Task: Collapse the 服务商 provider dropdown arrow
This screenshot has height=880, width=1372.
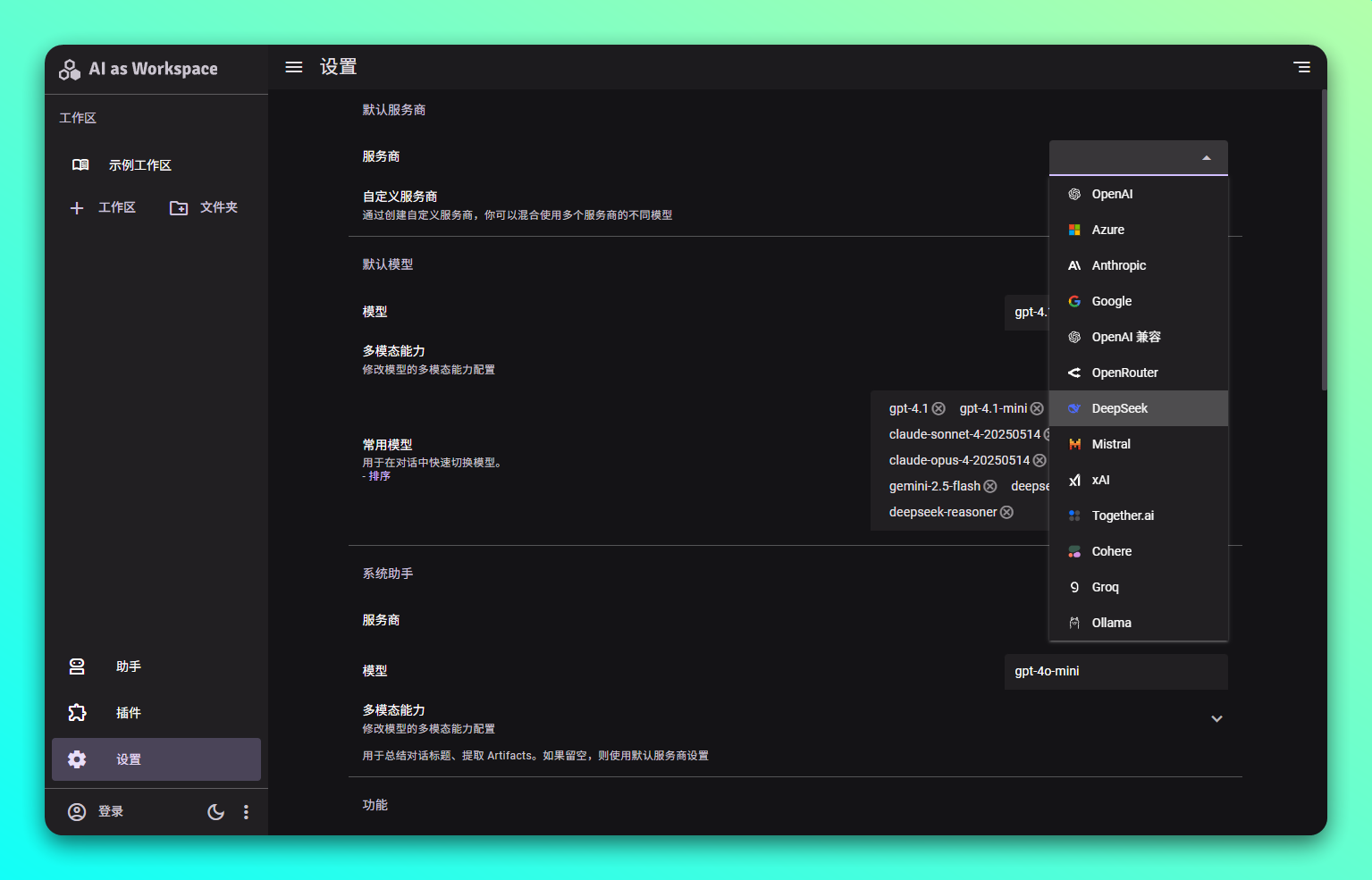Action: click(1207, 158)
